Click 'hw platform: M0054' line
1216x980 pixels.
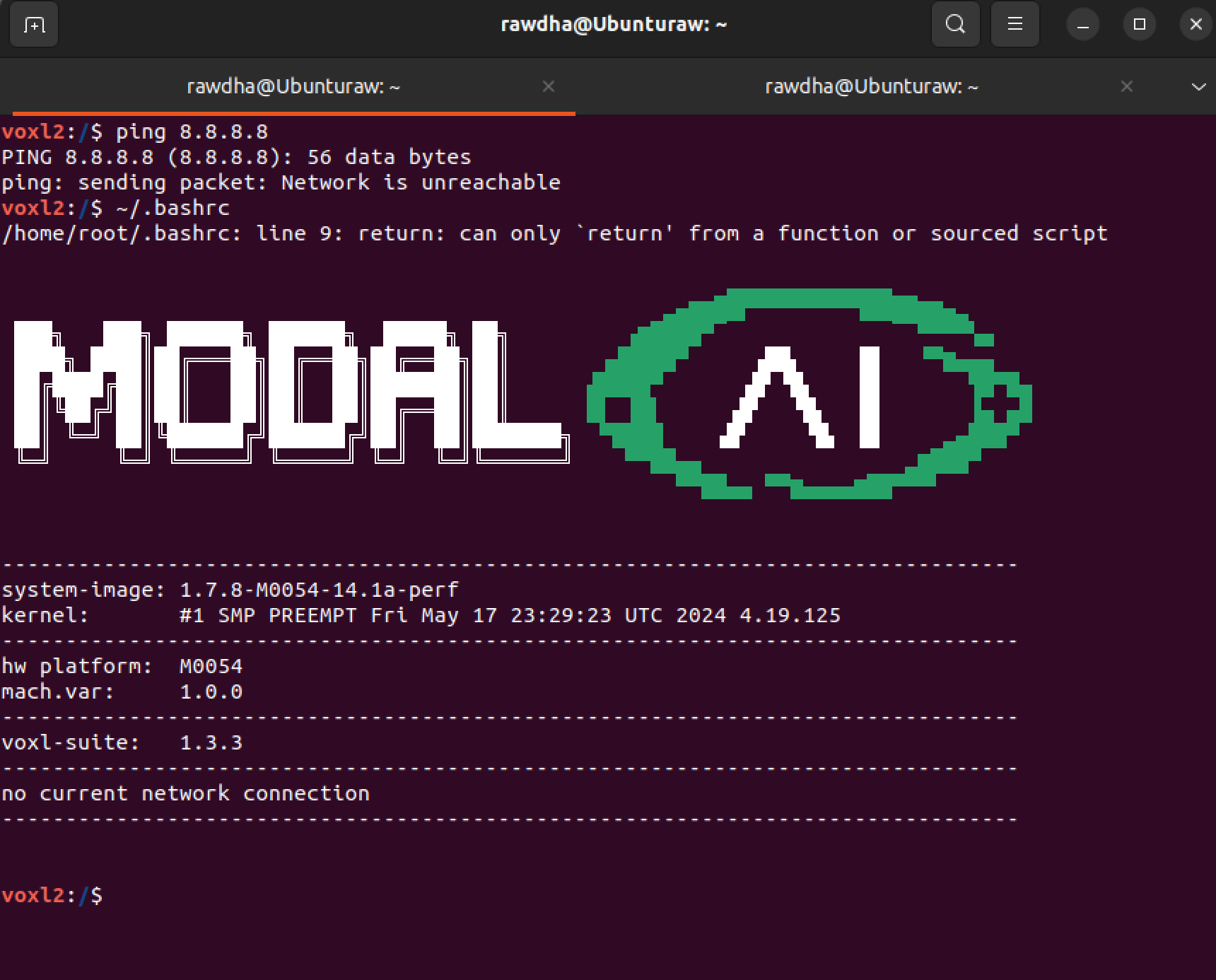[122, 666]
